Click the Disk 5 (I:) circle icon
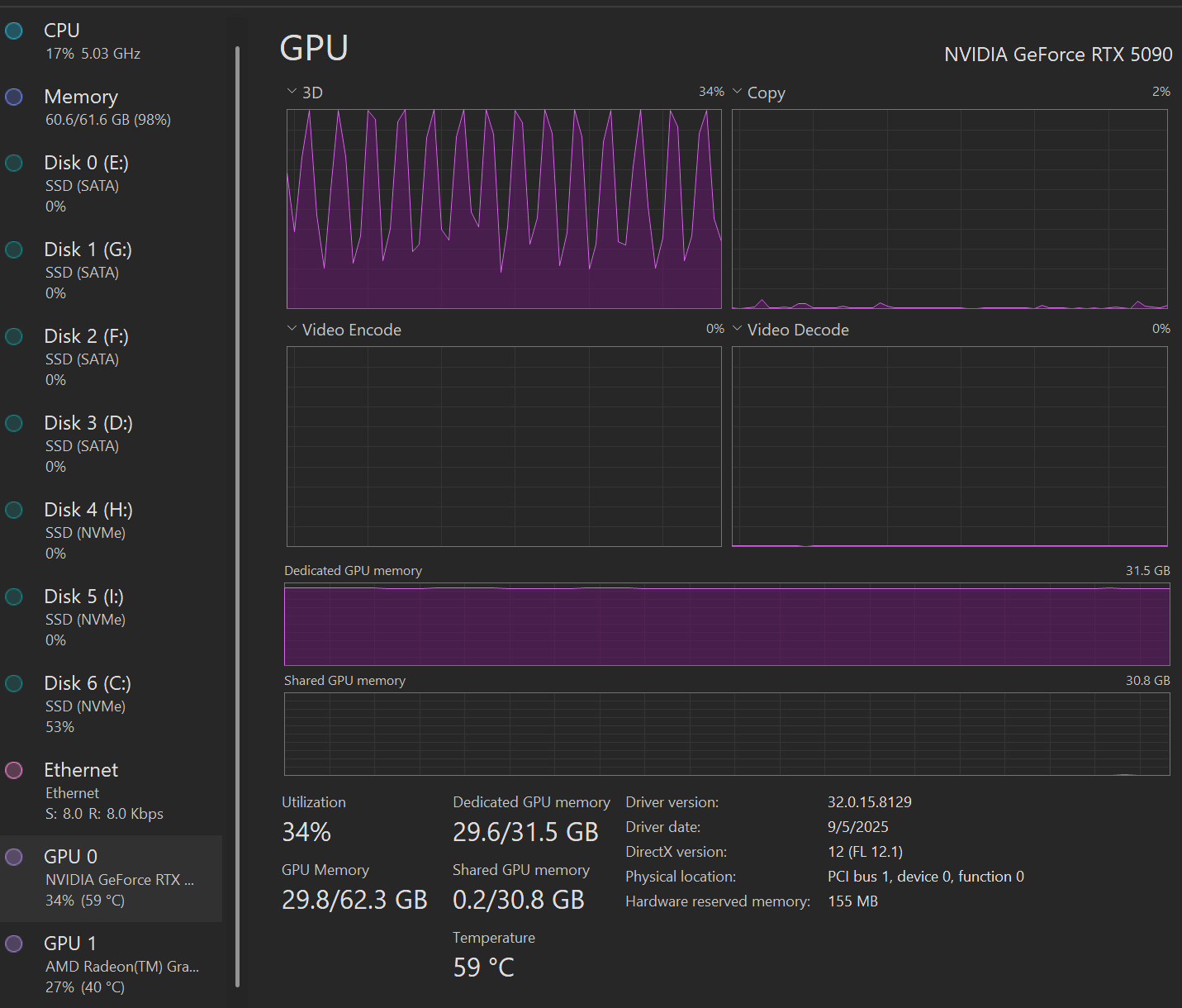This screenshot has width=1182, height=1008. click(x=14, y=597)
